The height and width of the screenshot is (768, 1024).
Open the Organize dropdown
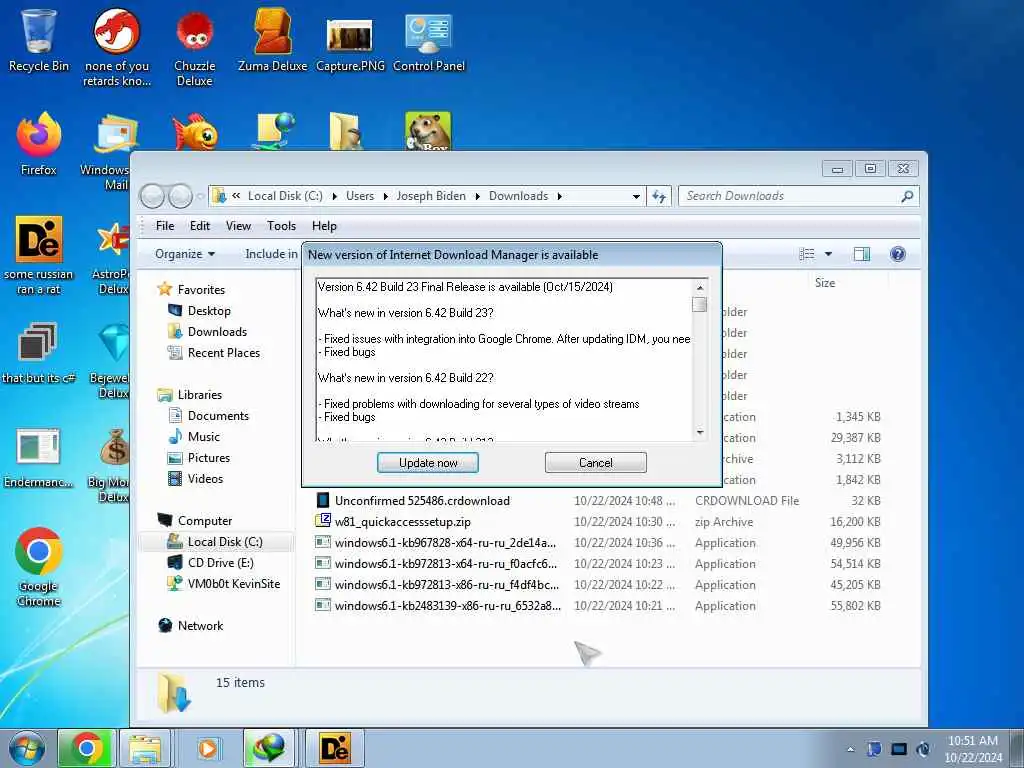coord(185,254)
